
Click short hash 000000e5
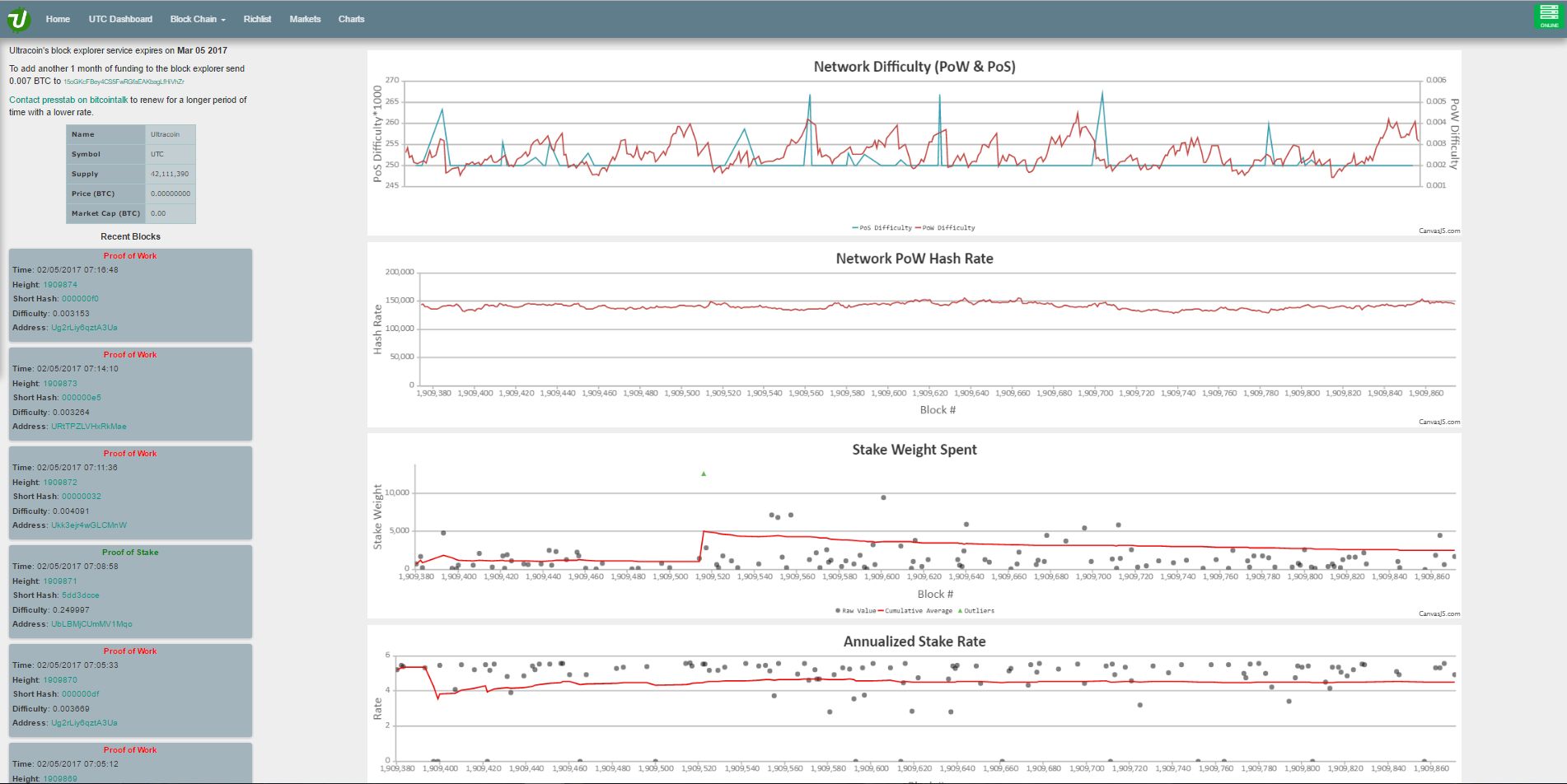82,398
